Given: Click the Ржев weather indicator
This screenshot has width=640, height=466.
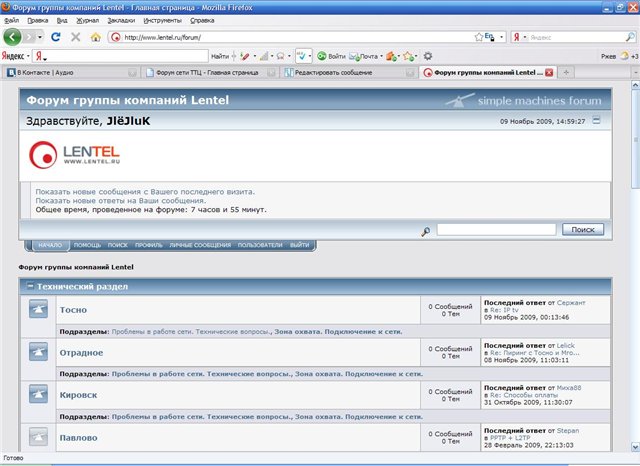Looking at the screenshot, I should click(618, 56).
